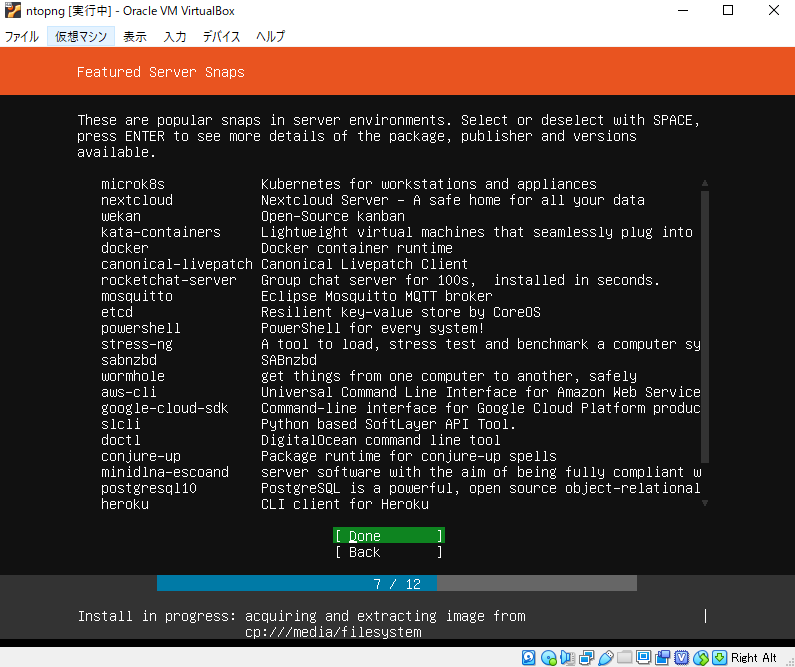The height and width of the screenshot is (667, 795).
Task: Click 'PowerShell for every system!' description
Action: click(372, 328)
